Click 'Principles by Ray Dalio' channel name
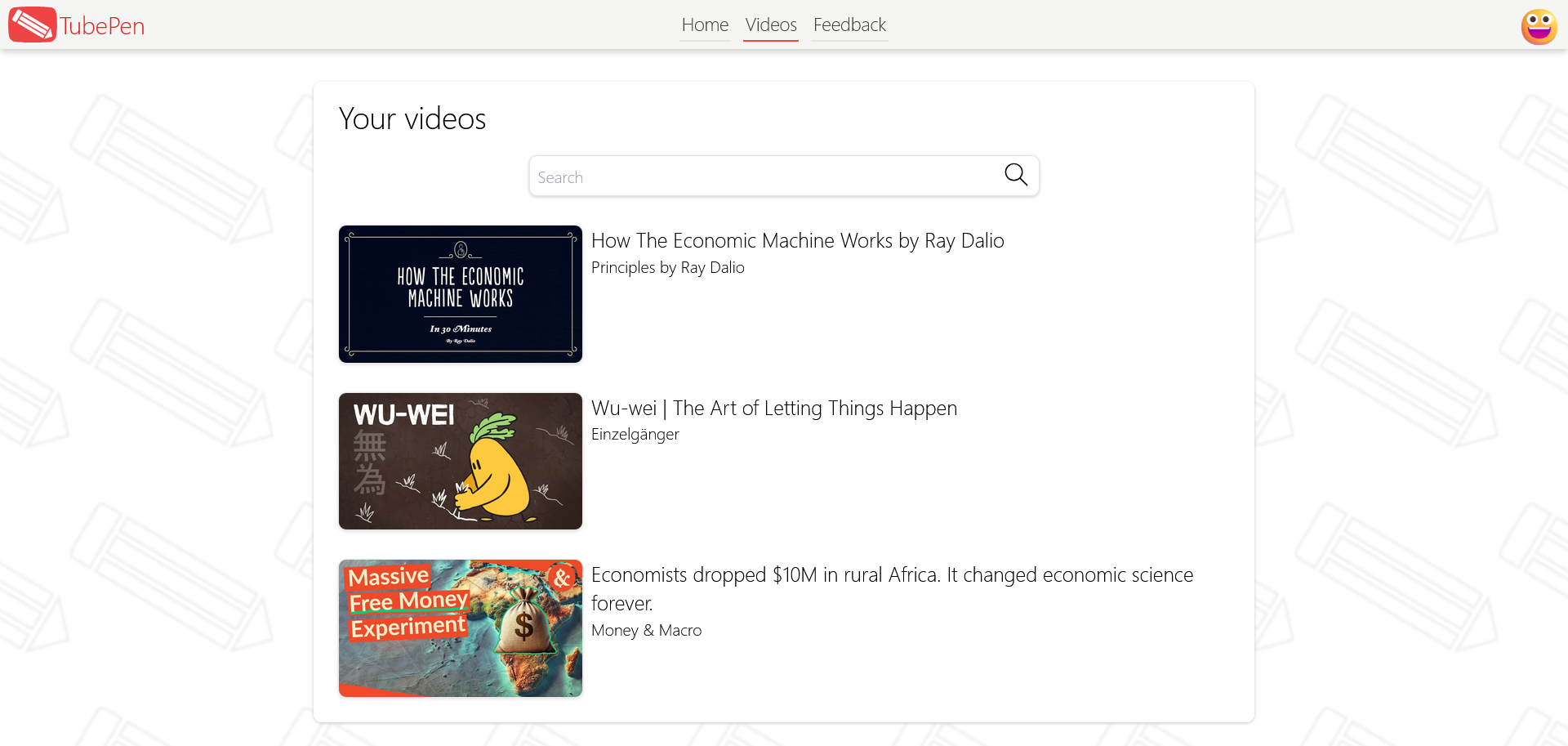The width and height of the screenshot is (1568, 746). (x=668, y=267)
